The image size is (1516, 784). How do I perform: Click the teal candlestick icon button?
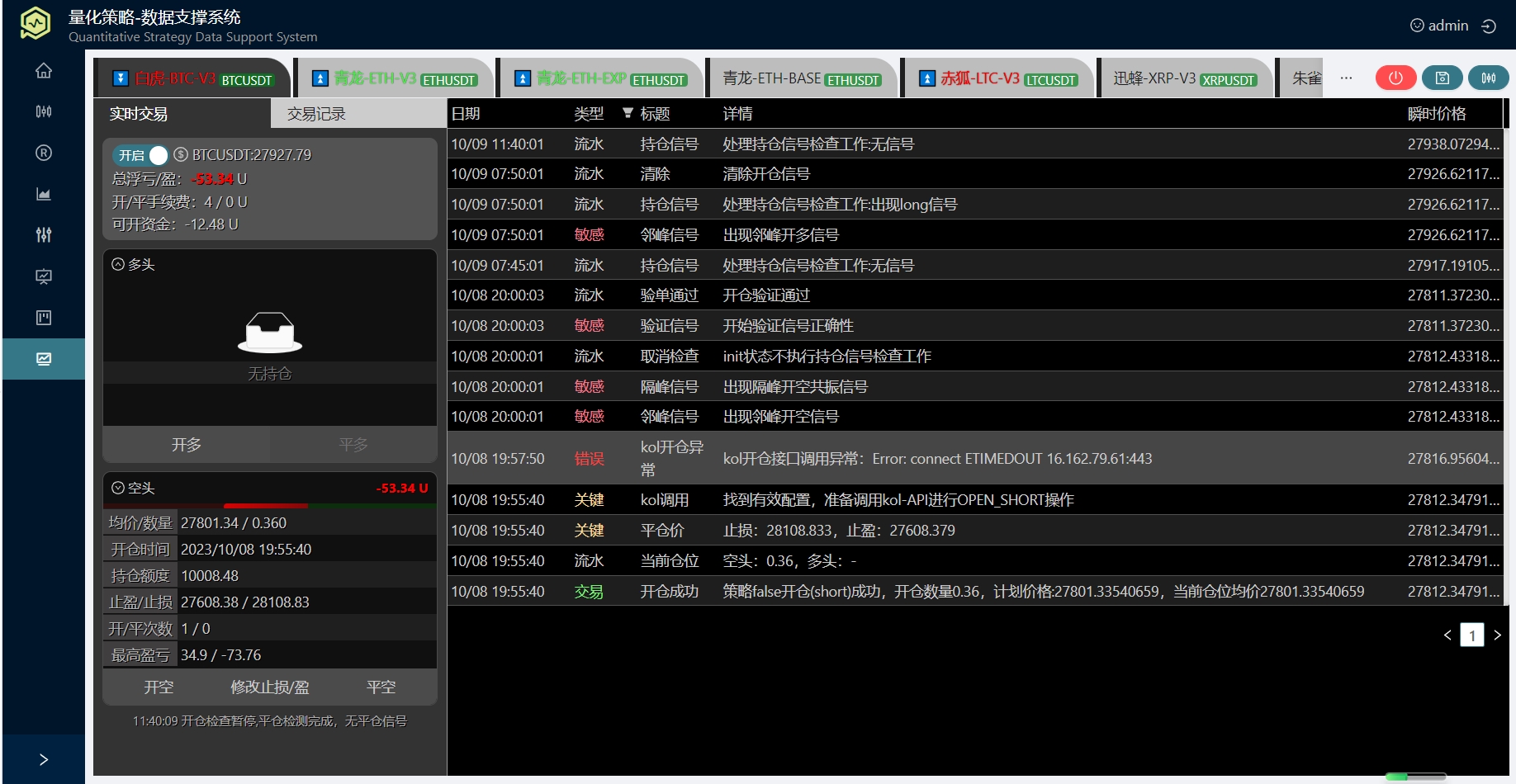click(1489, 78)
